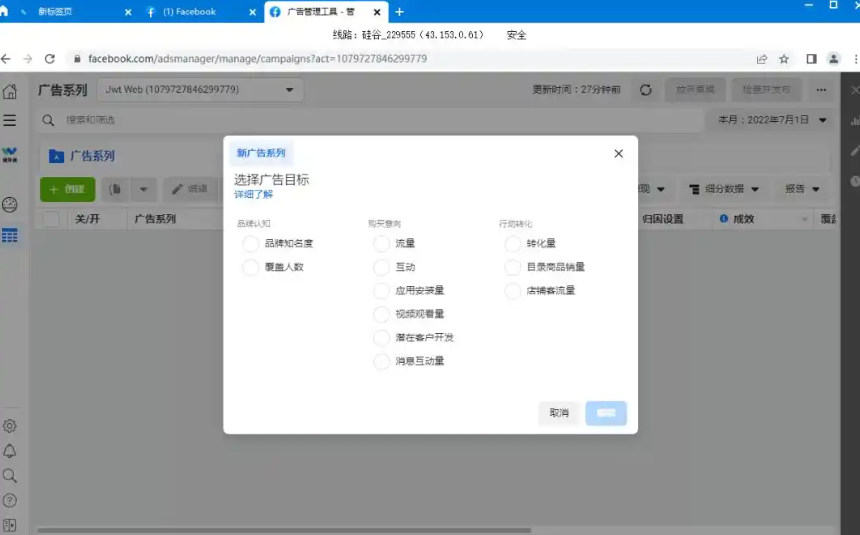Viewport: 860px width, 535px height.
Task: Click the right panel pencil edit icon
Action: point(855,150)
